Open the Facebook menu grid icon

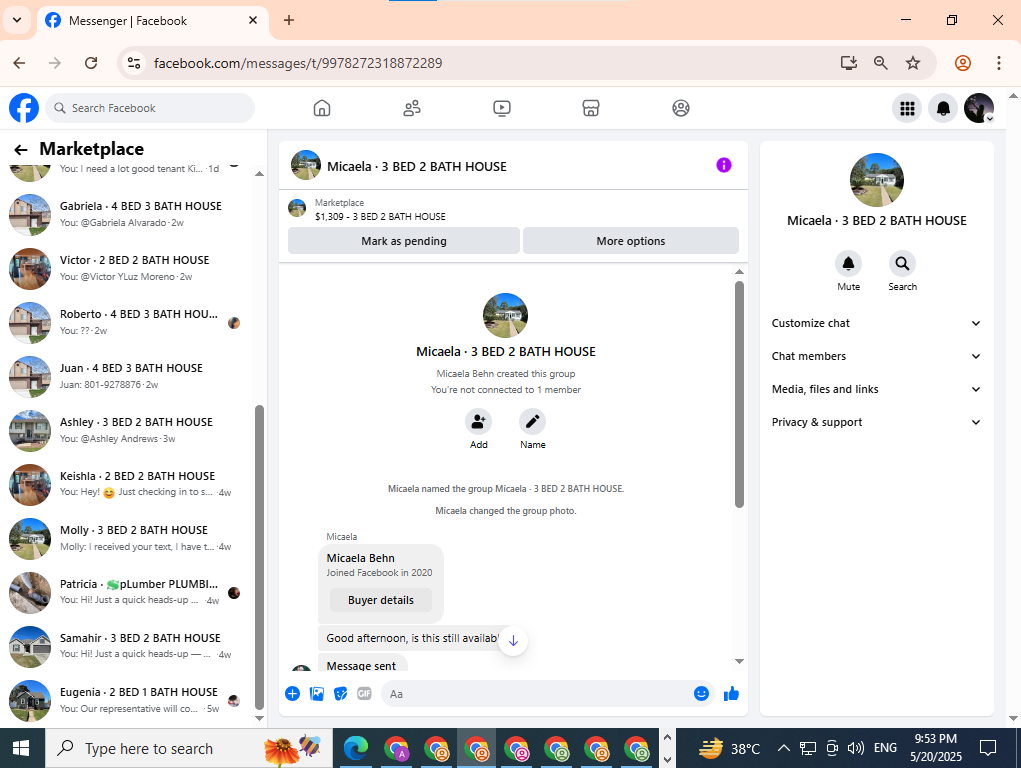point(907,108)
